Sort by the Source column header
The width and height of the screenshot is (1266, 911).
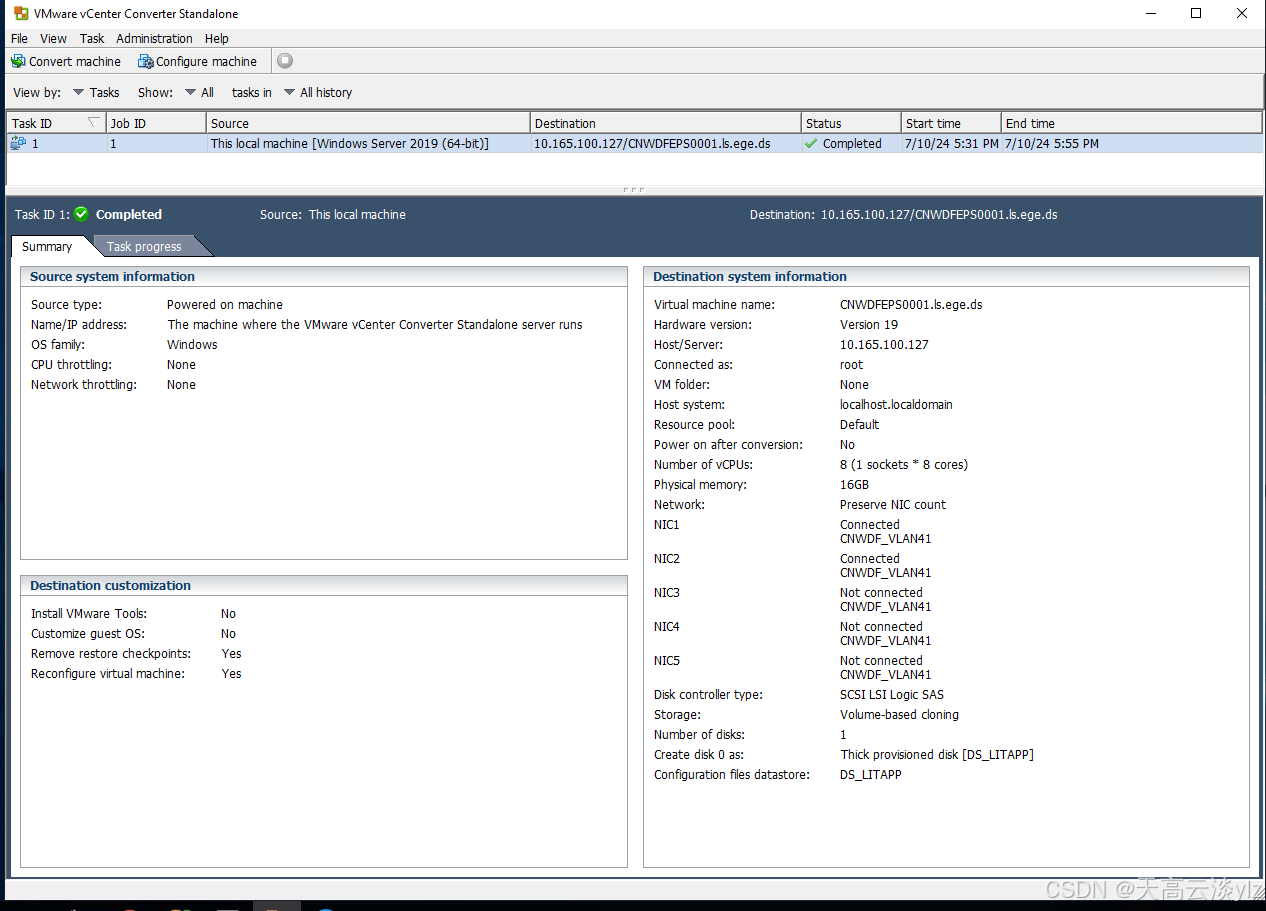[x=368, y=123]
